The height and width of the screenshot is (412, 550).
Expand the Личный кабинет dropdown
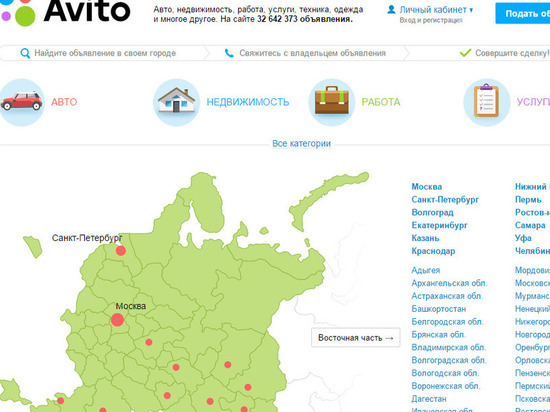tap(436, 10)
